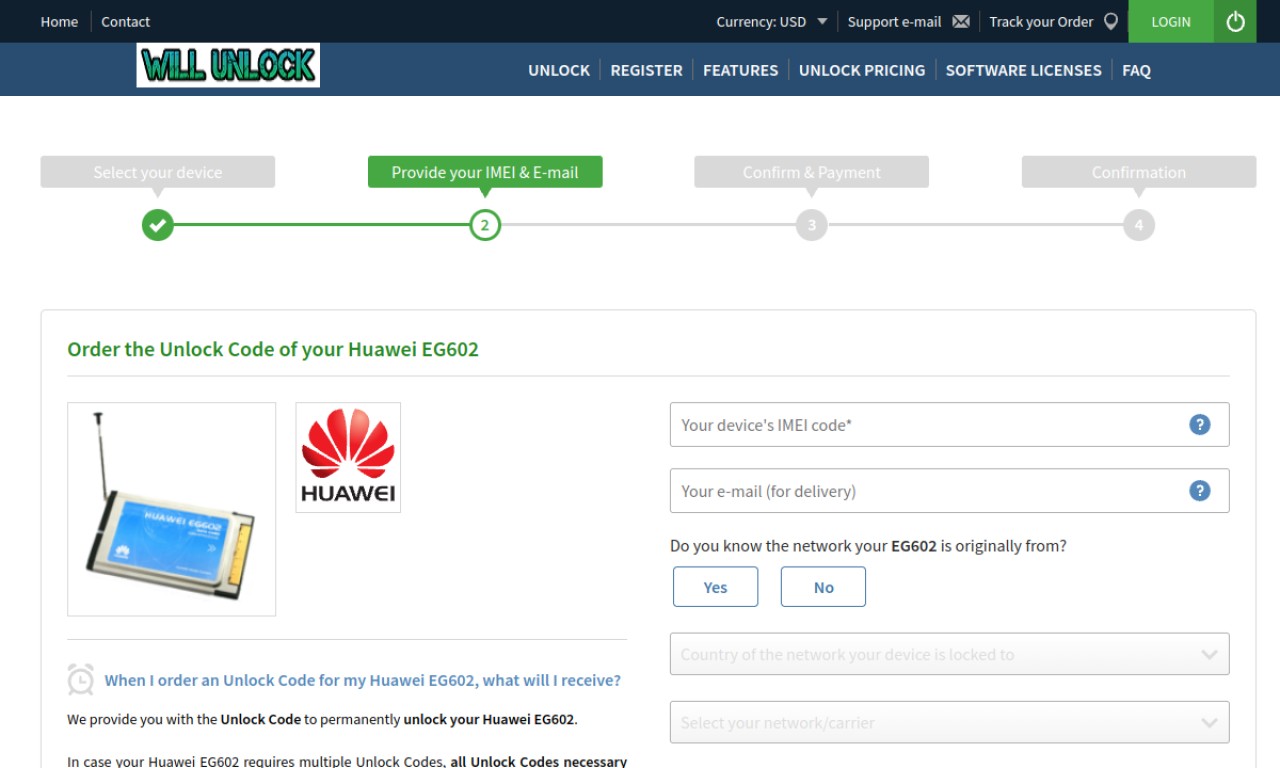
Task: Click the Will Unlock logo
Action: (x=228, y=65)
